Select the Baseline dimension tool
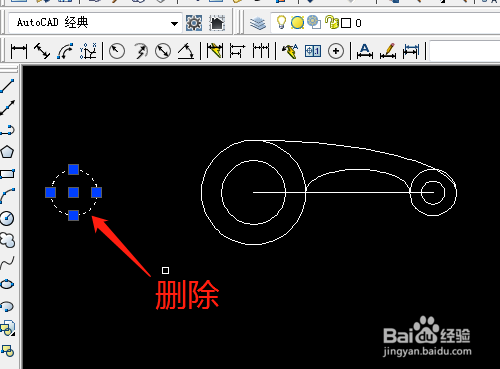Viewport: 500px width, 369px height. point(237,51)
